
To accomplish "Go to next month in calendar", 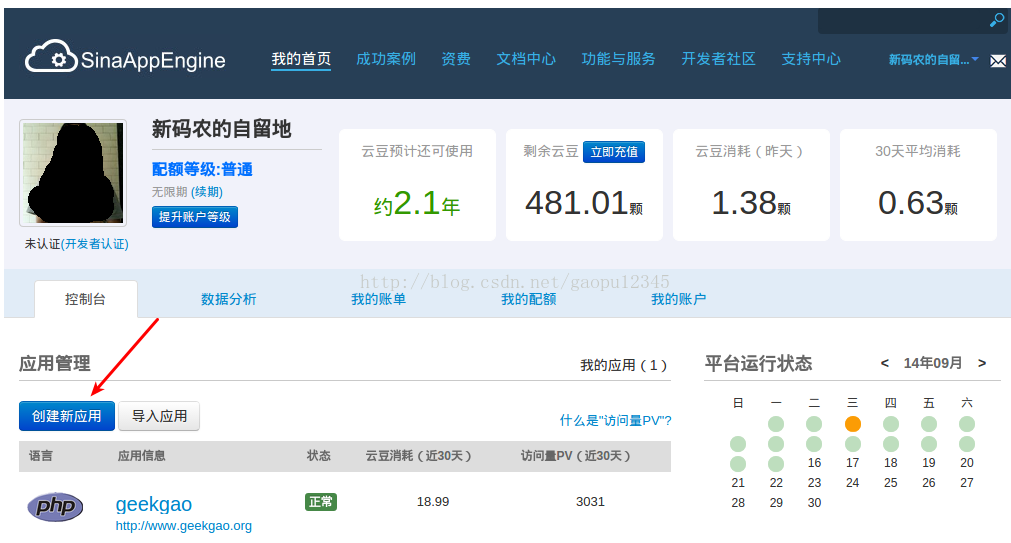I will [981, 363].
